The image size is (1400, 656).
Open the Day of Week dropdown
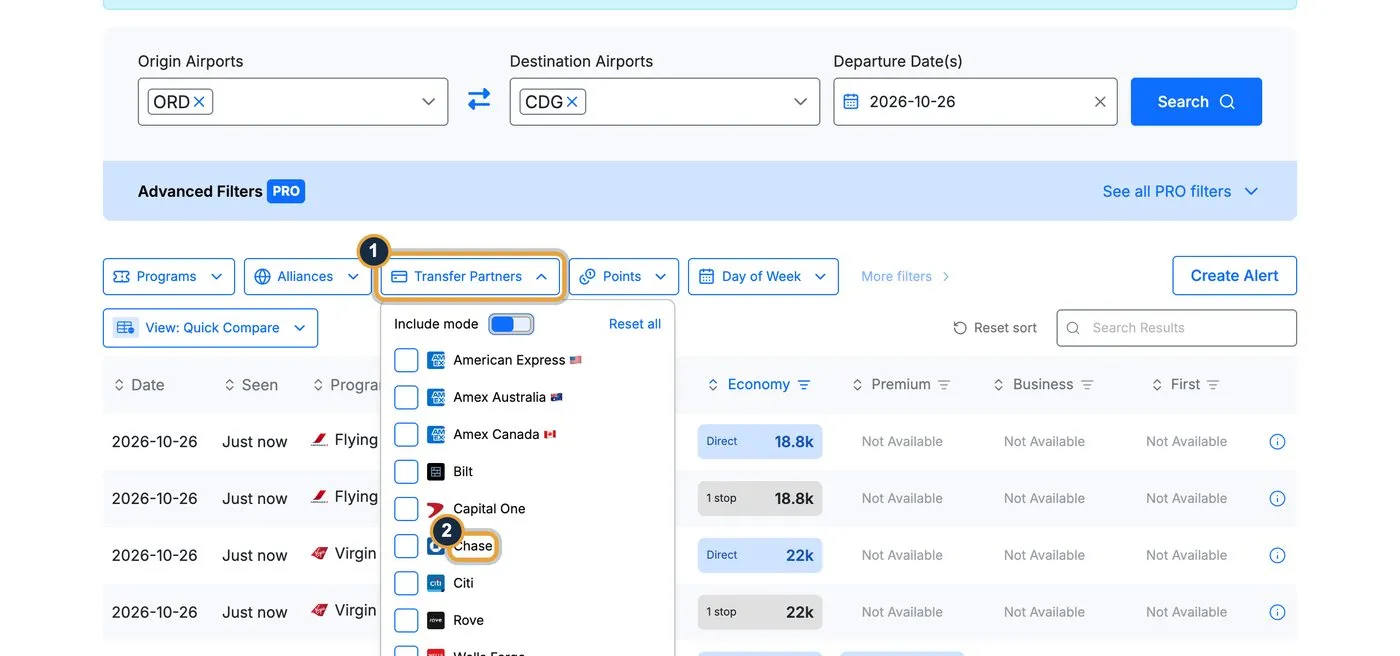[763, 277]
